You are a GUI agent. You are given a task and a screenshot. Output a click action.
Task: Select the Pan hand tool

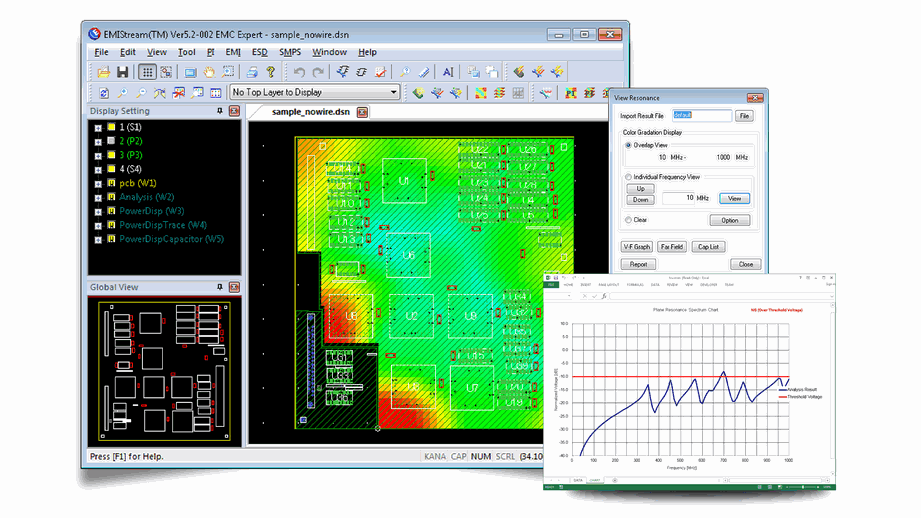tap(209, 72)
